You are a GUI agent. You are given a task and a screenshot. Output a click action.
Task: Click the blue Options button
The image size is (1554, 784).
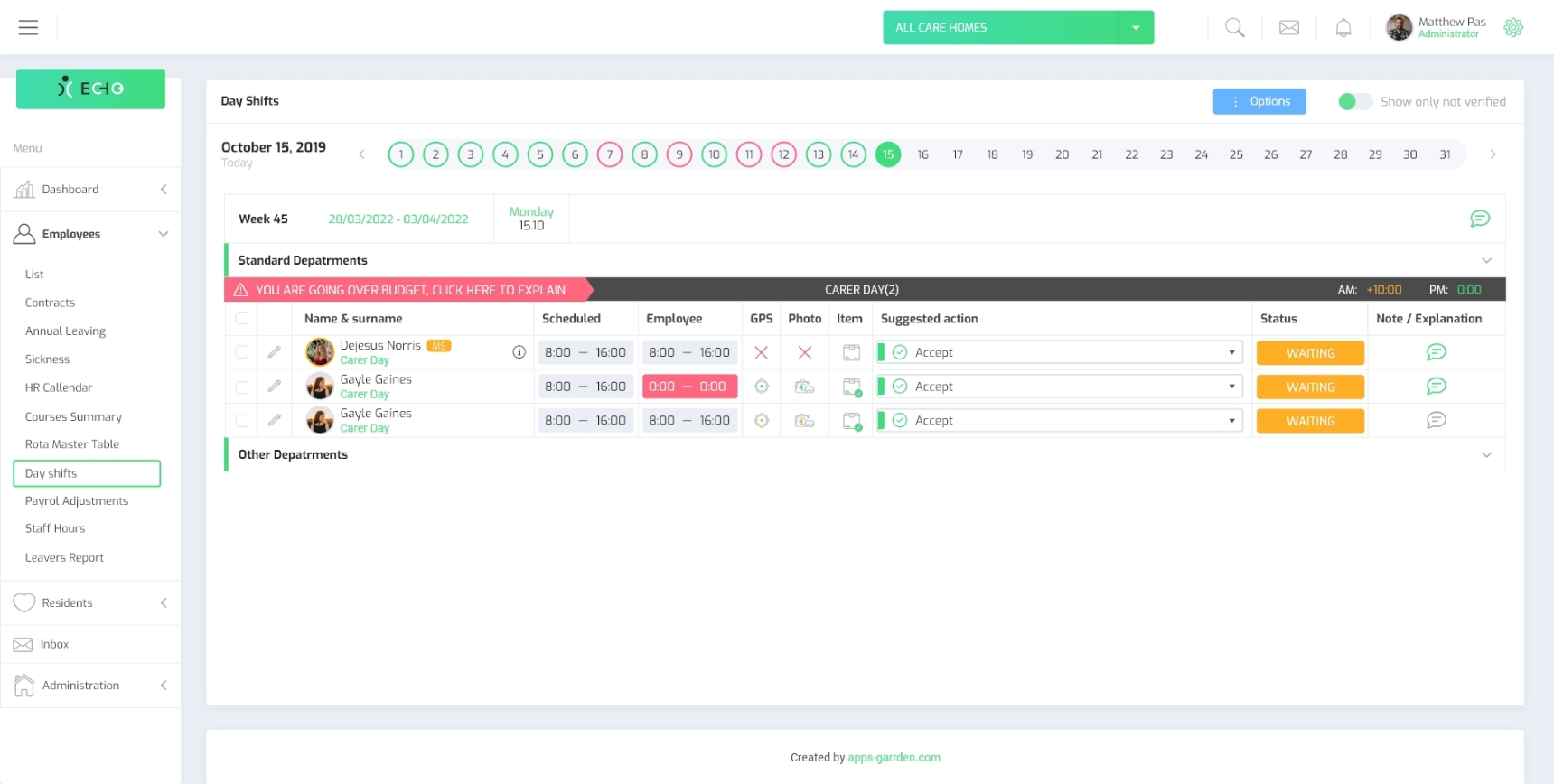(x=1259, y=102)
